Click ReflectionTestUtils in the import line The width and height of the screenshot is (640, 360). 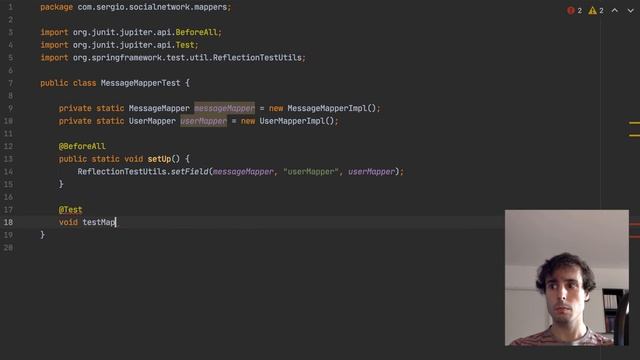257,58
